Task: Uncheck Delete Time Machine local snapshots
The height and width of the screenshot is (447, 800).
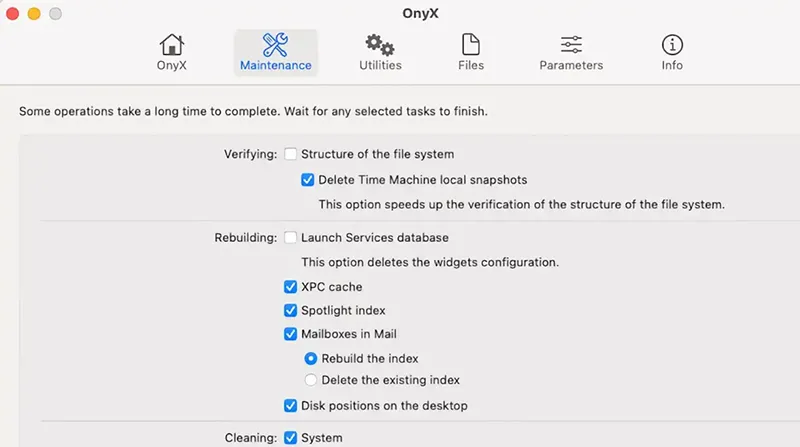Action: click(308, 180)
